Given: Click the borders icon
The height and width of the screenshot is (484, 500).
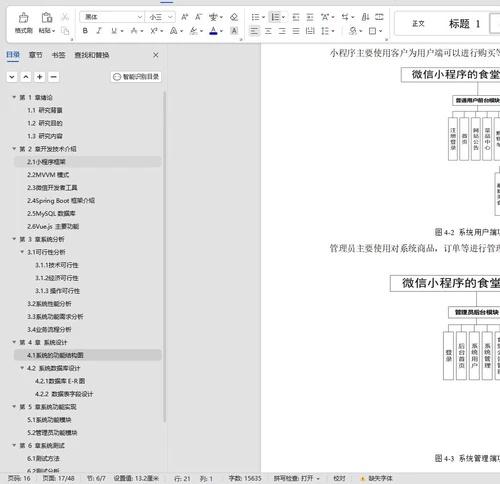Looking at the screenshot, I should pos(372,31).
